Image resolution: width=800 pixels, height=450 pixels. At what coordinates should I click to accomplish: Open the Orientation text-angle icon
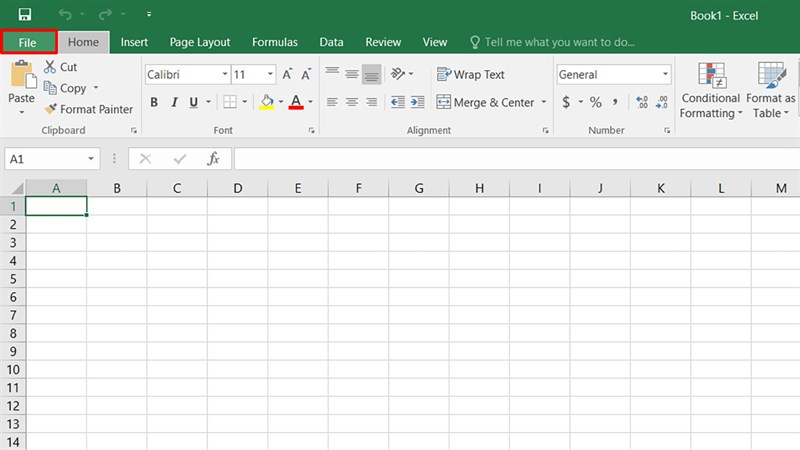[397, 74]
